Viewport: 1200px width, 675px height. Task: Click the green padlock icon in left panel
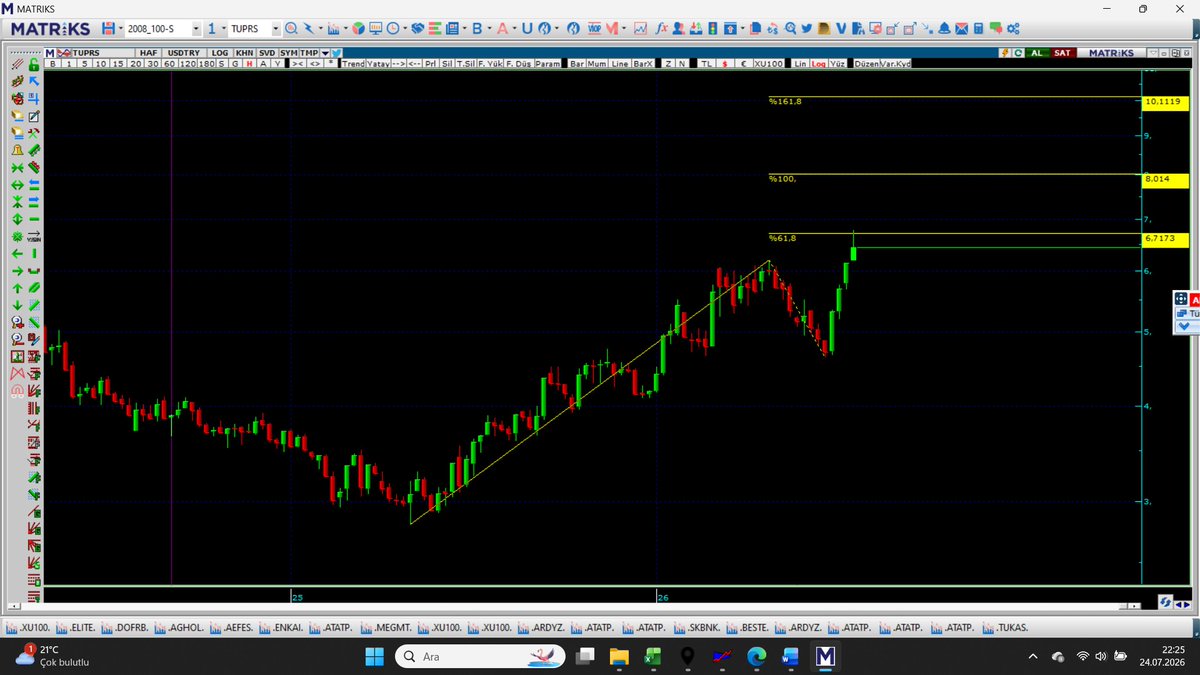click(x=34, y=65)
